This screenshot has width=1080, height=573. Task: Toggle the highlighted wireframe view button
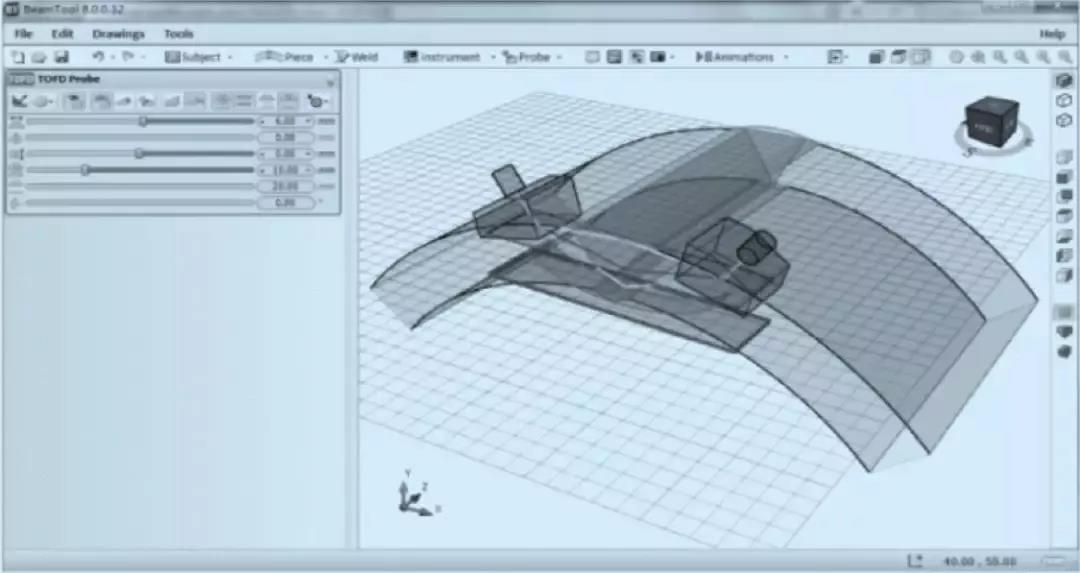pyautogui.click(x=921, y=57)
